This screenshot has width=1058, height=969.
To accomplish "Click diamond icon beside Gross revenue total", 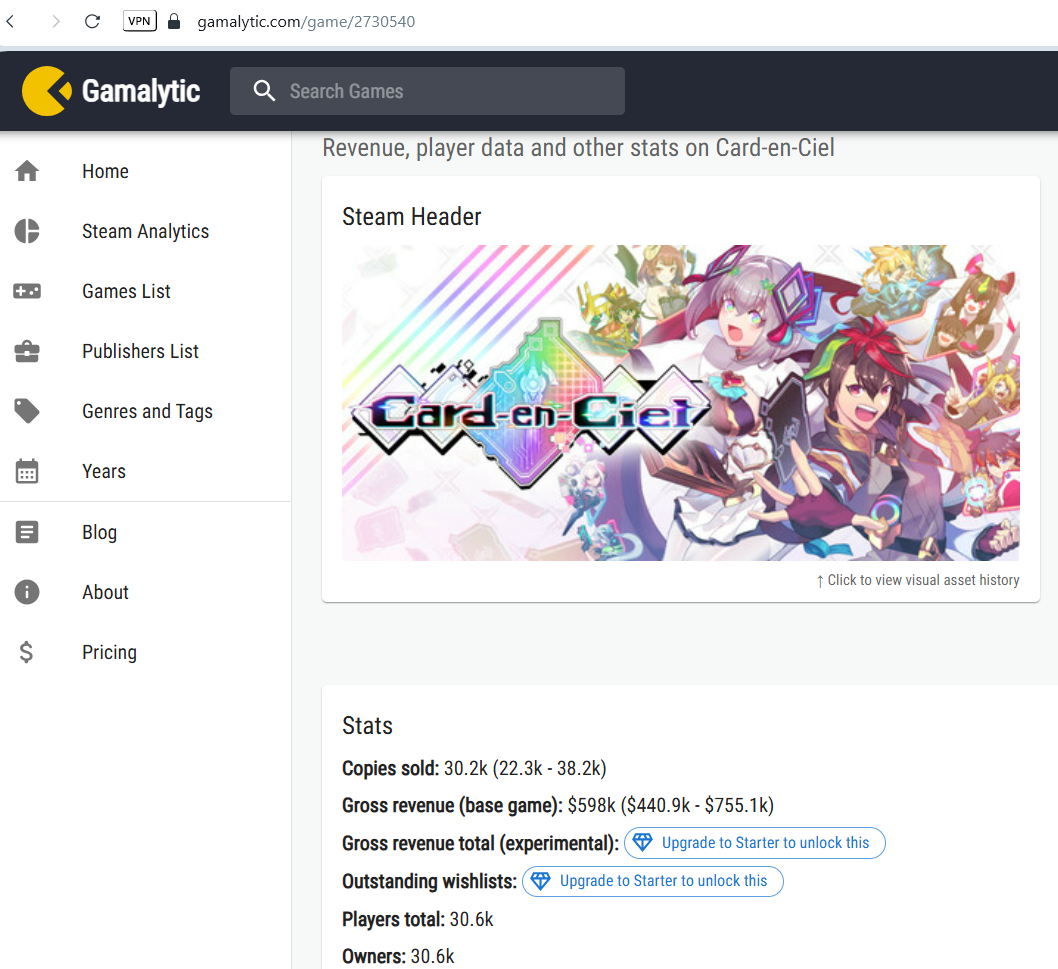I will click(642, 842).
